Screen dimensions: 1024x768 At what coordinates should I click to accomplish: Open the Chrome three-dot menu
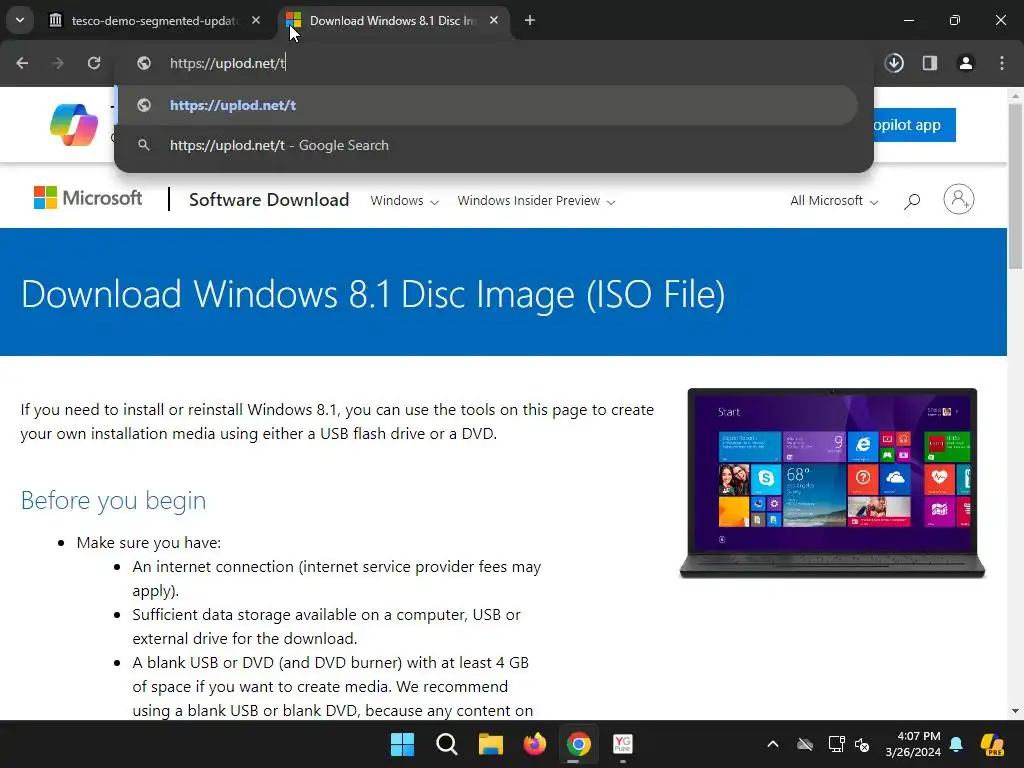coord(1002,63)
